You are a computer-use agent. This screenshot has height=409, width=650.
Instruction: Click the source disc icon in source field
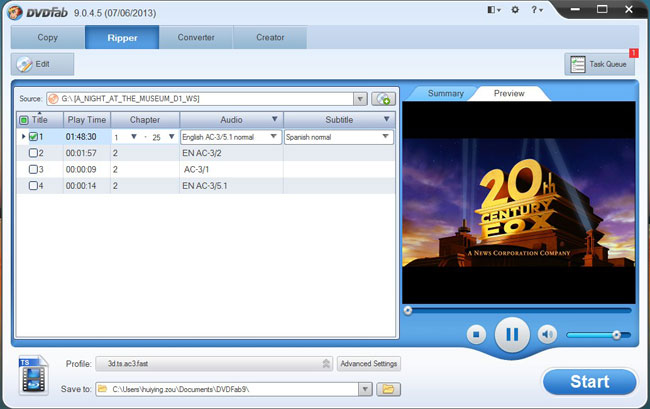pos(53,99)
